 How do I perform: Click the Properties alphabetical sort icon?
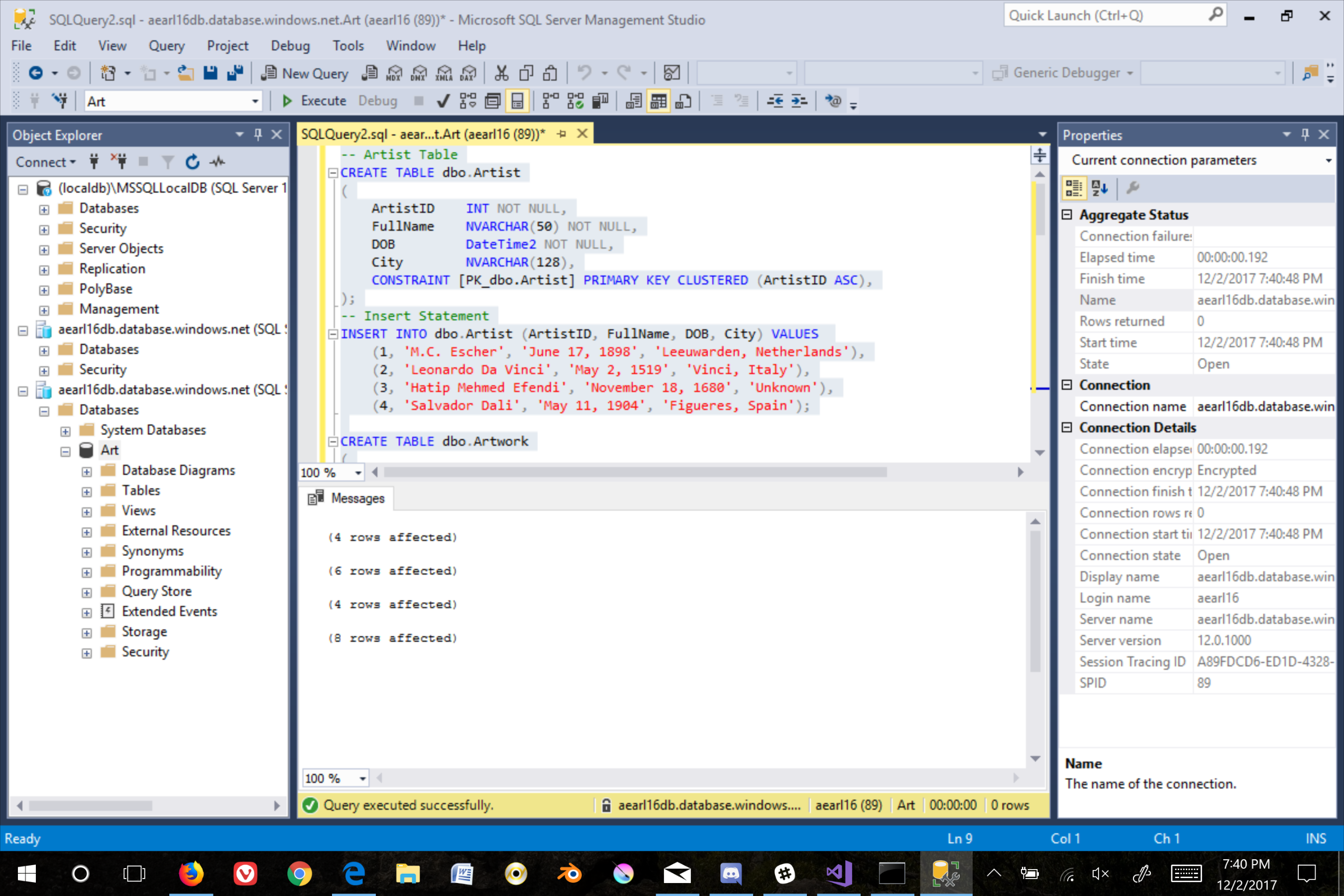point(1100,188)
